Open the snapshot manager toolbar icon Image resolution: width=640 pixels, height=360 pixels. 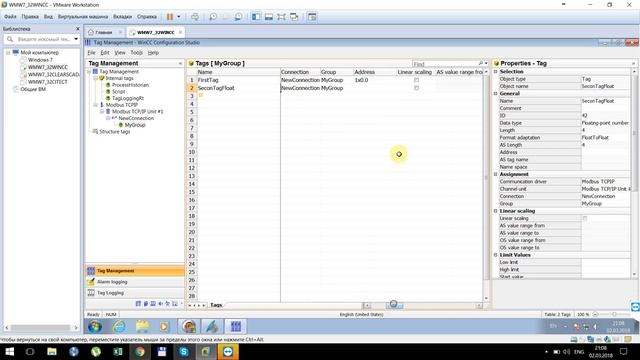[238, 17]
